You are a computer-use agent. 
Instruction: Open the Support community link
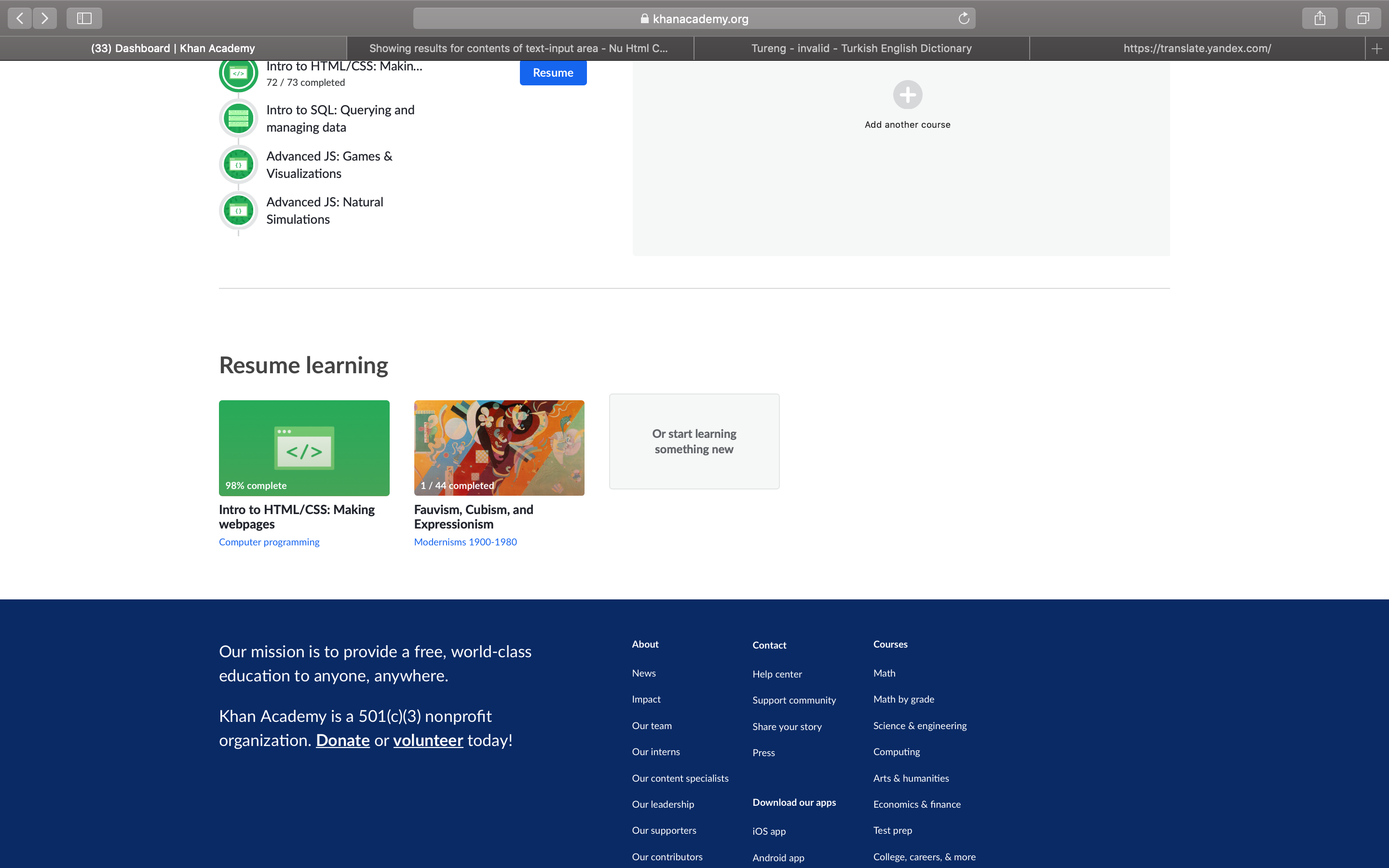[794, 700]
